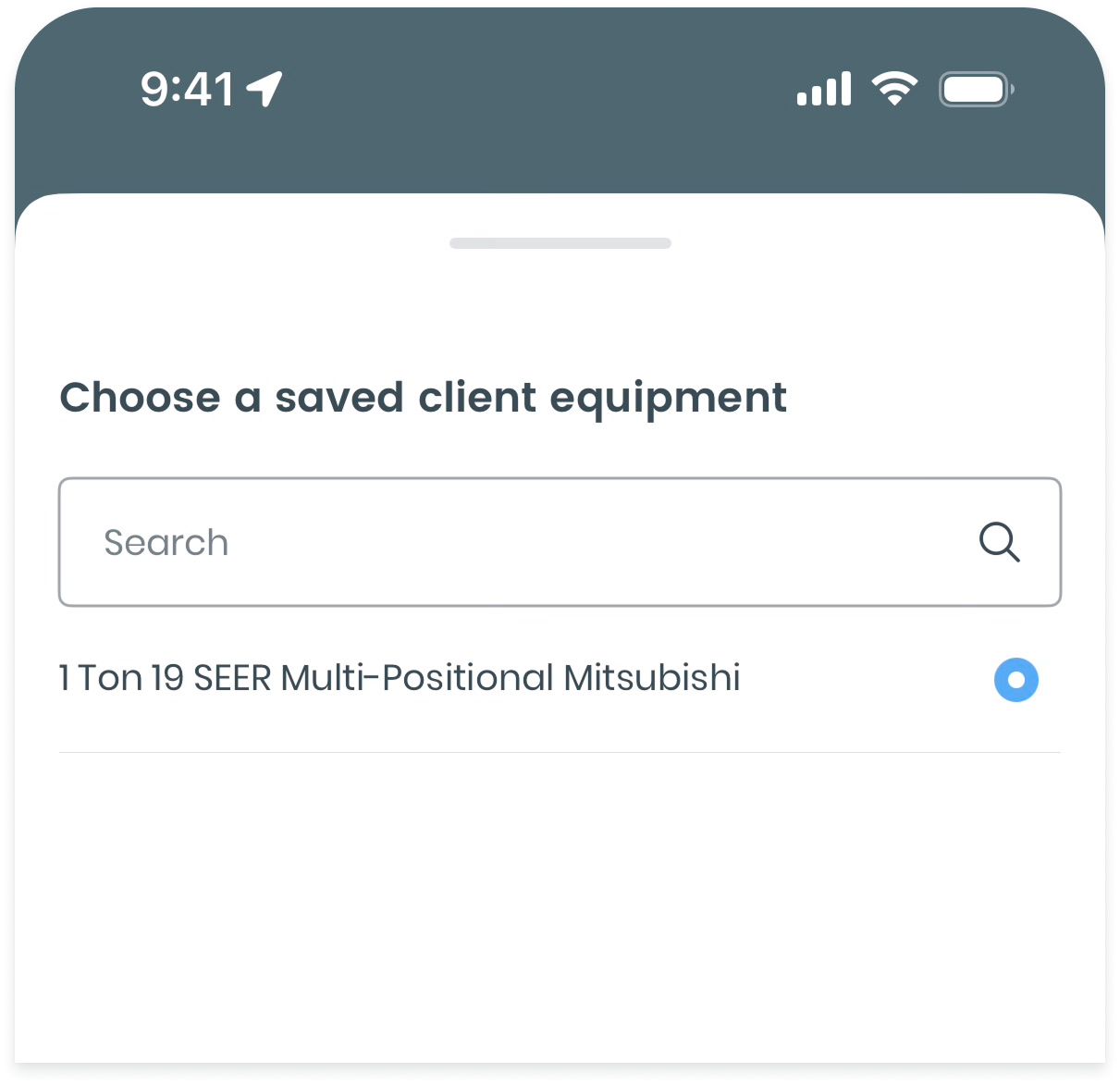Click blank space in the search box
The width and height of the screenshot is (1120, 1085).
[x=601, y=542]
